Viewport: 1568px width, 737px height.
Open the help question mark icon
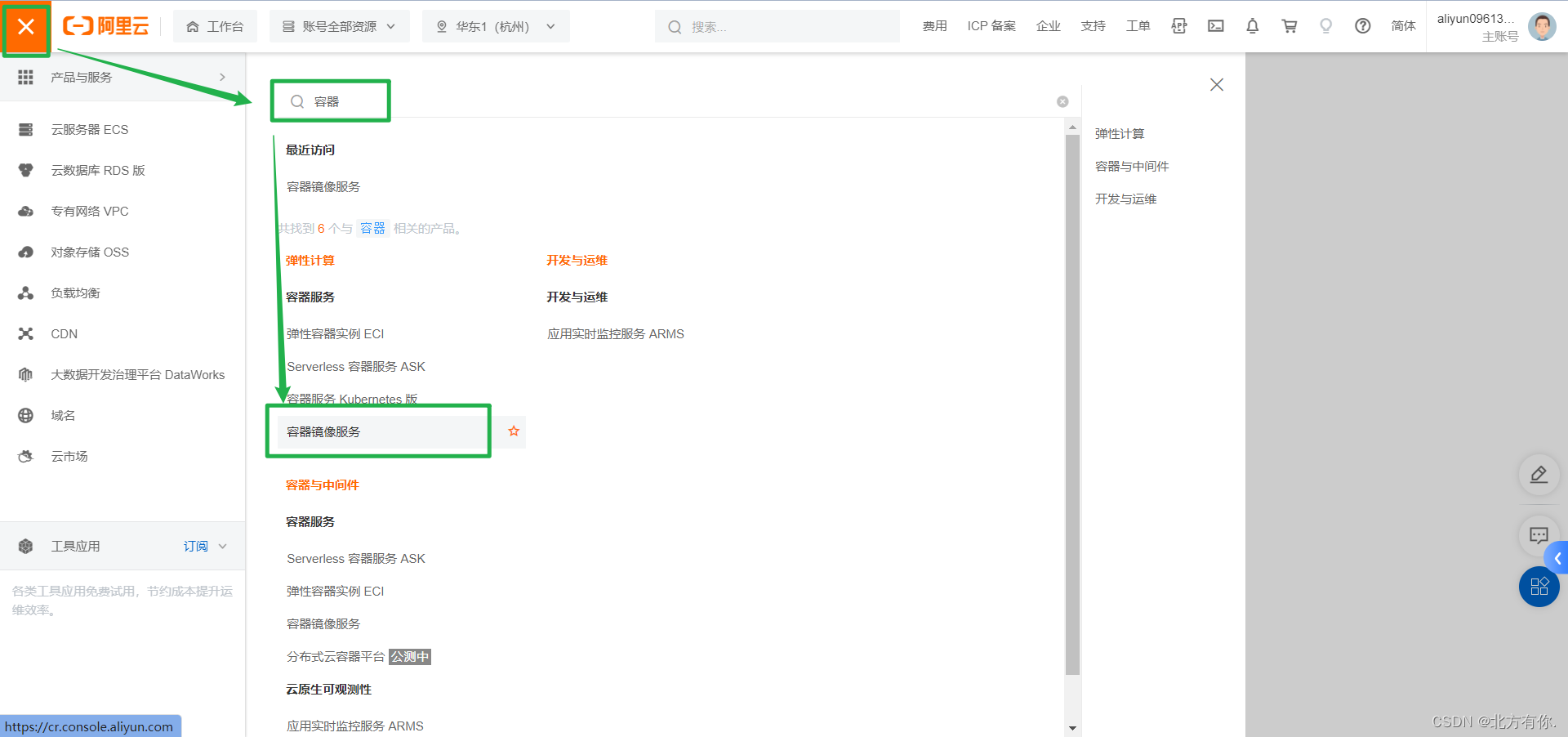pyautogui.click(x=1363, y=26)
